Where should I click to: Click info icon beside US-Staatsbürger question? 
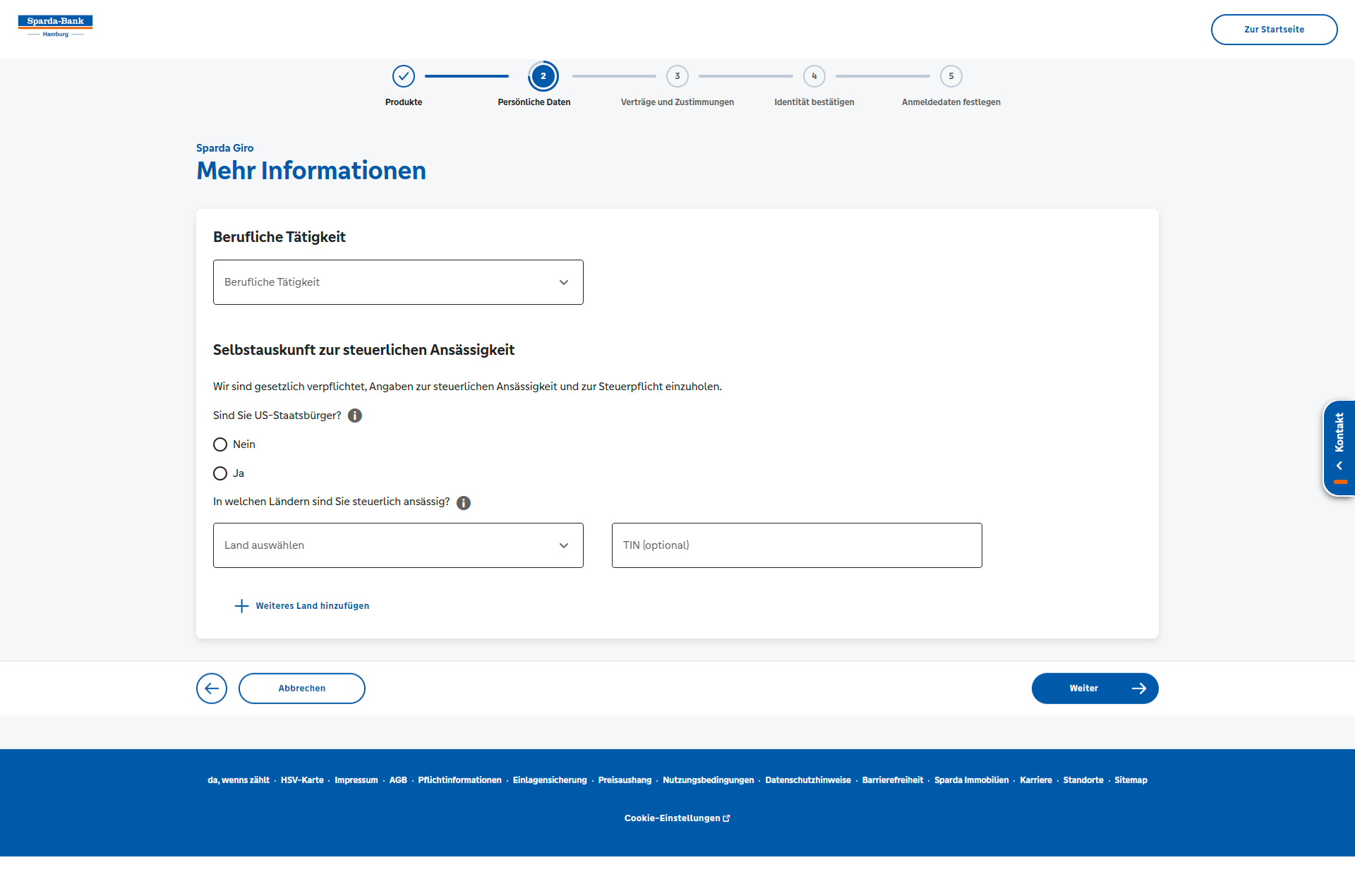(355, 416)
